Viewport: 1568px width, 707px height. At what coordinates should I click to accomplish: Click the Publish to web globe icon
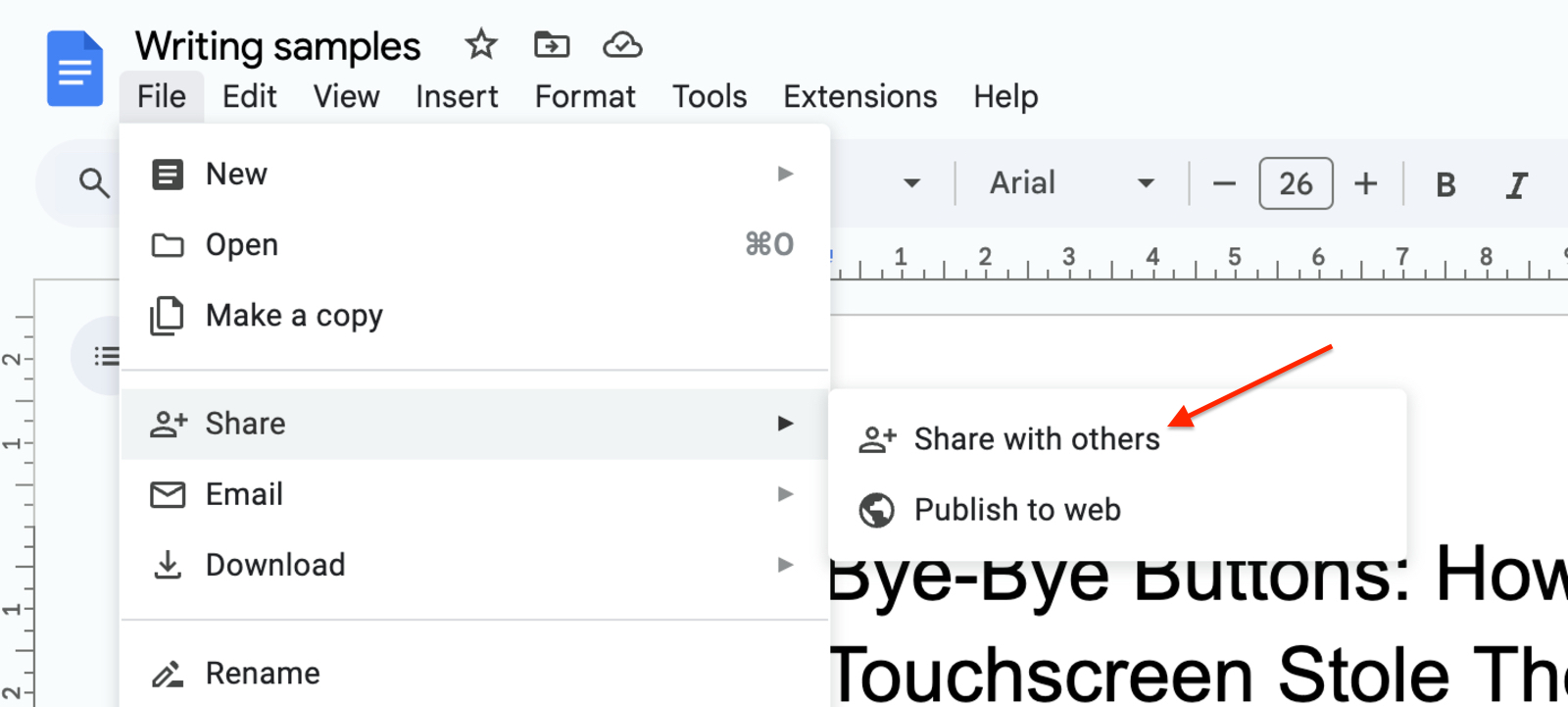(x=877, y=510)
